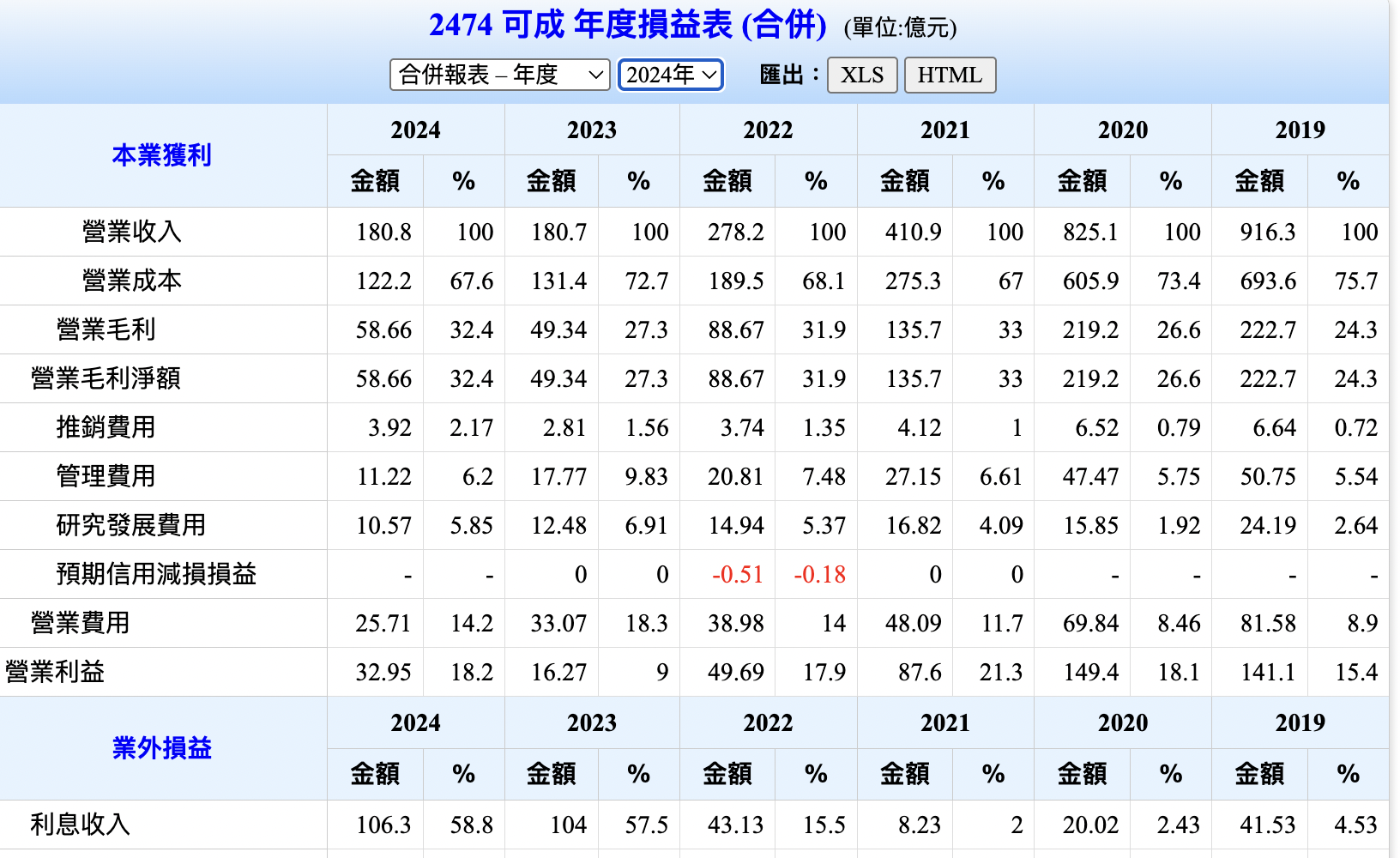Click the 業外損益 section link
Screen dimensions: 1400x858
click(162, 748)
